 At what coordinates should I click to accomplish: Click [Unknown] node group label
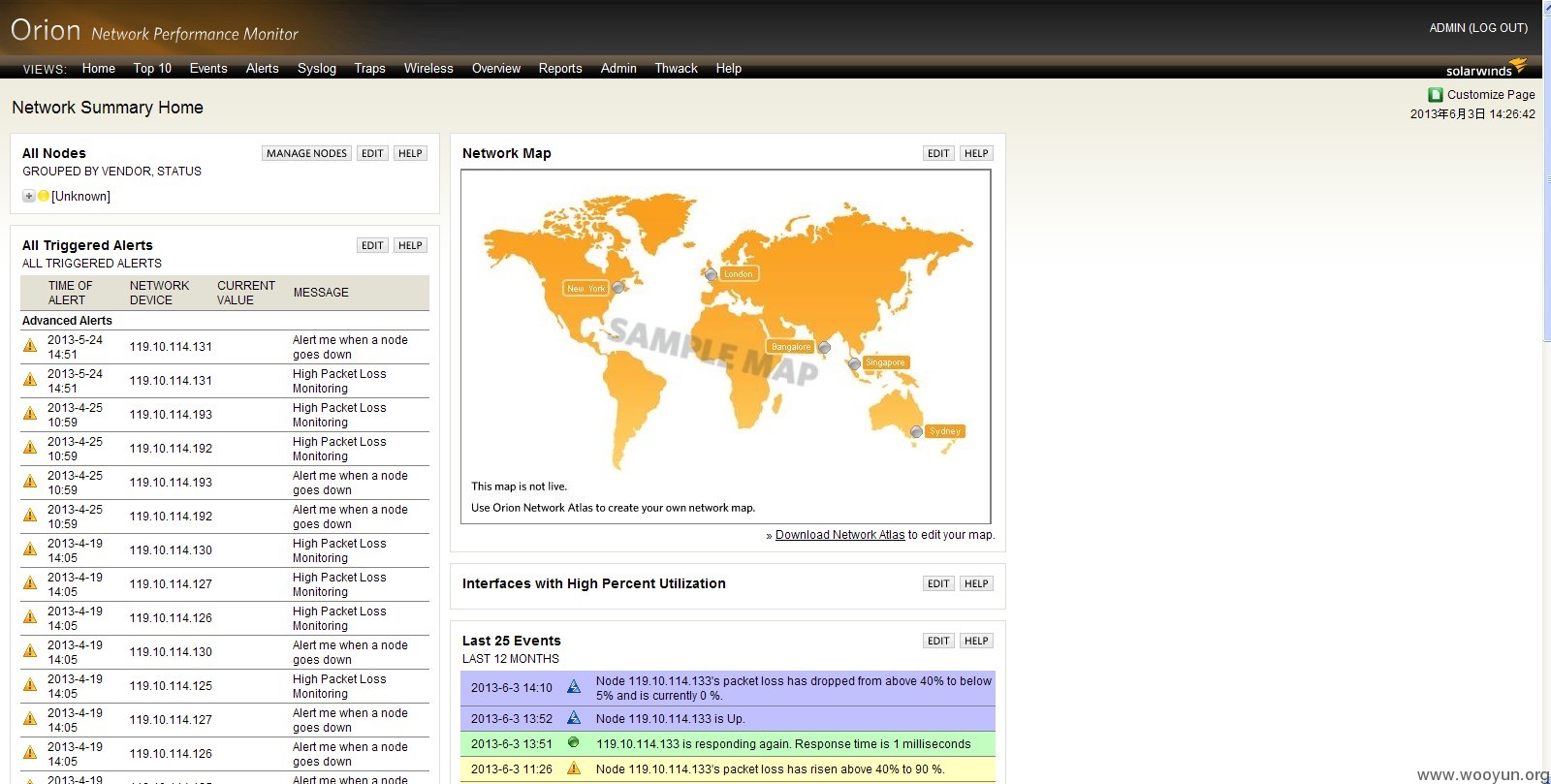point(80,196)
